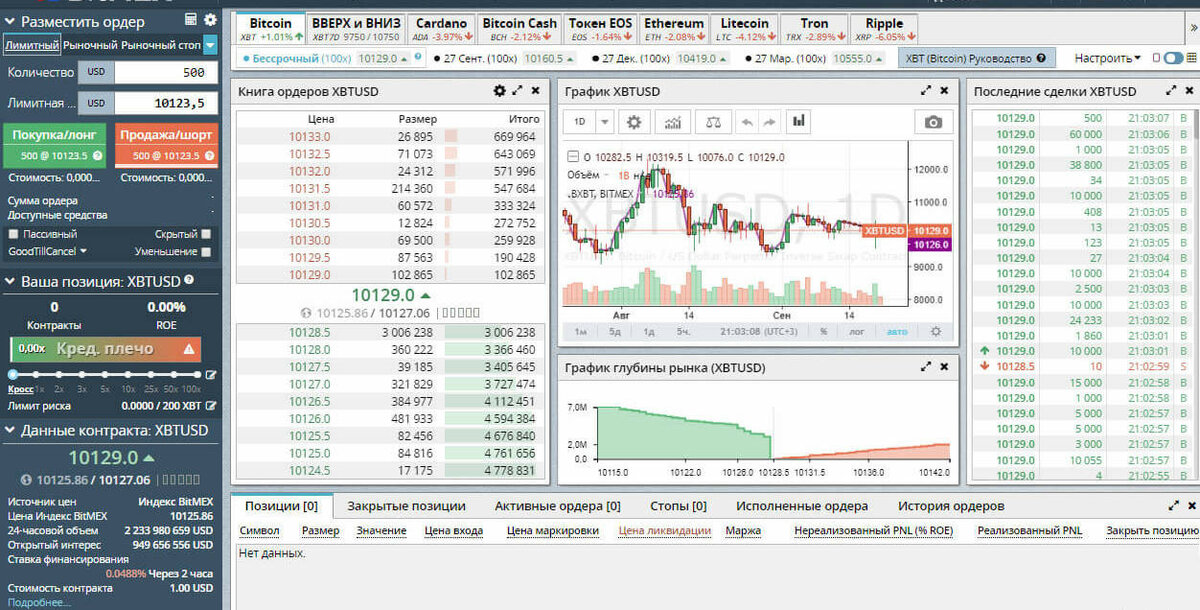Open order type dropdown arrow
The height and width of the screenshot is (610, 1200).
click(x=210, y=45)
